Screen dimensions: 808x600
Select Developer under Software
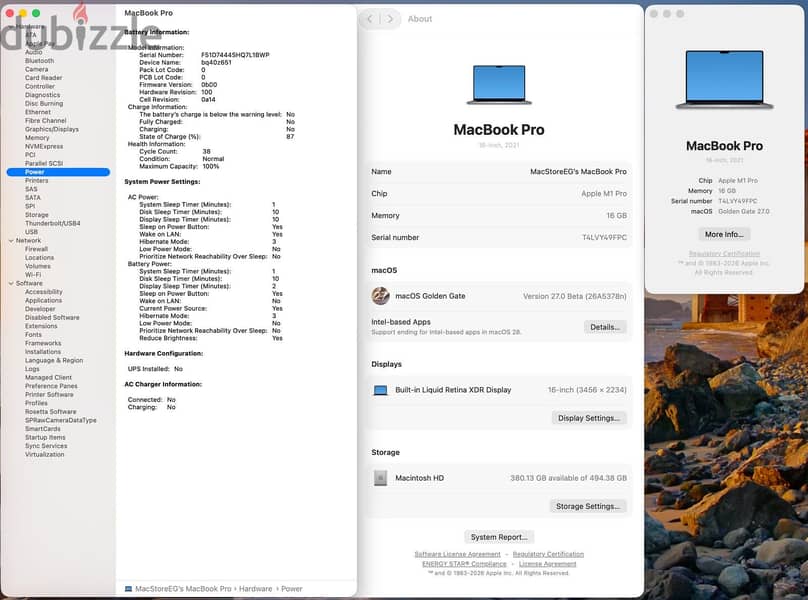click(40, 309)
